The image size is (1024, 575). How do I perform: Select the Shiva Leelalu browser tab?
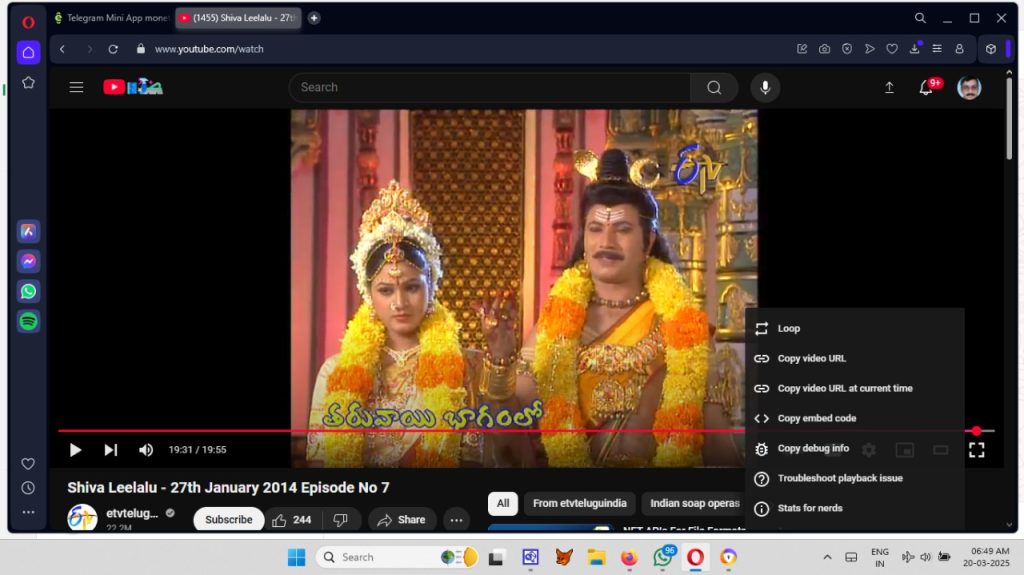click(x=238, y=18)
